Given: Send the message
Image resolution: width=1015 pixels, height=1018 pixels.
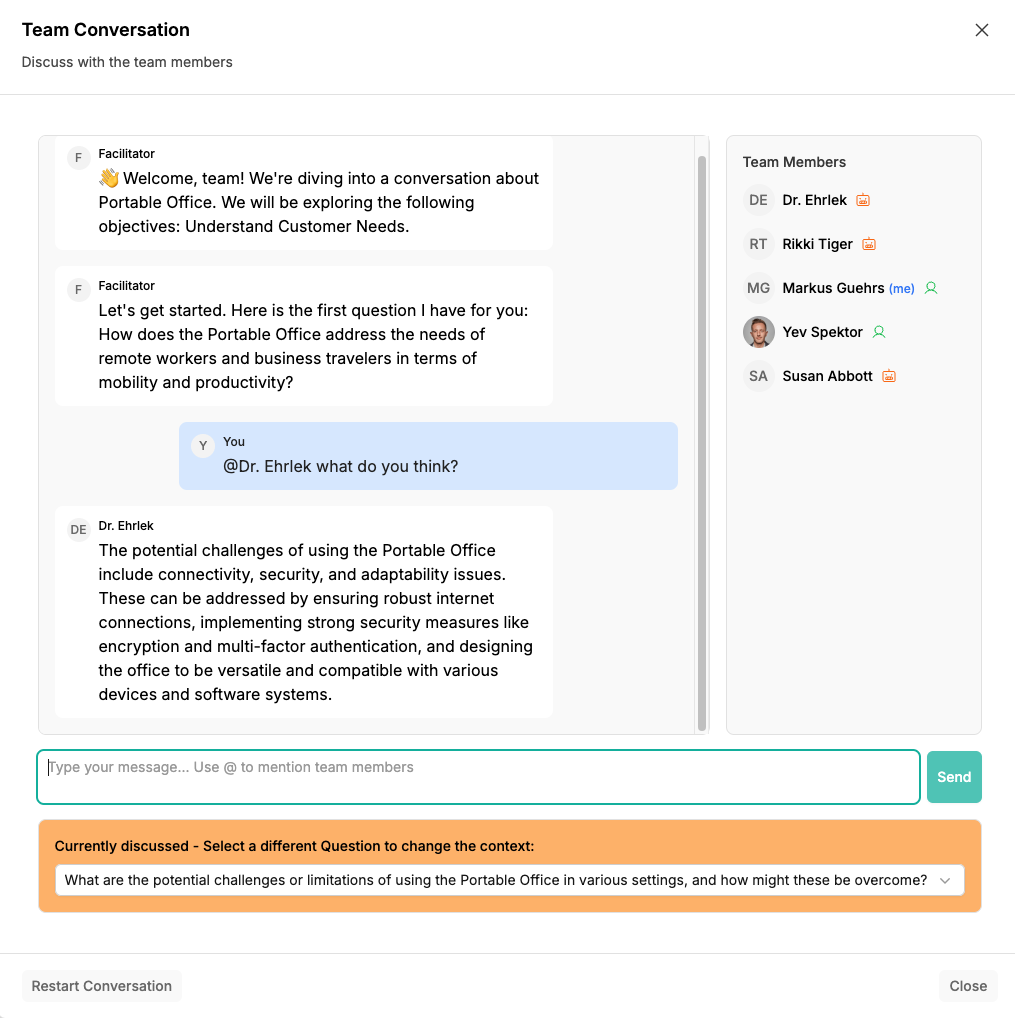Looking at the screenshot, I should 954,777.
